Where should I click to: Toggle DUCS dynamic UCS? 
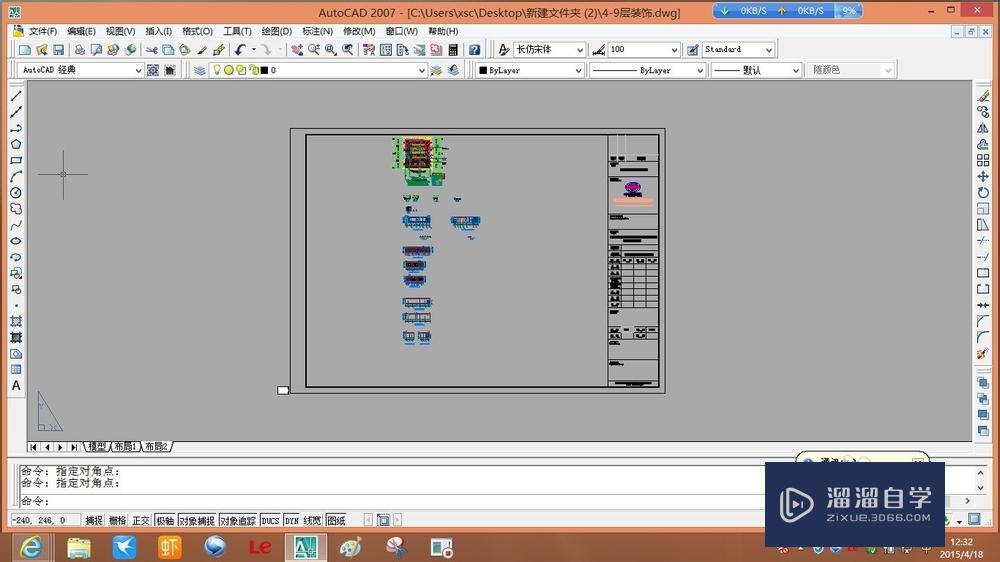(270, 521)
